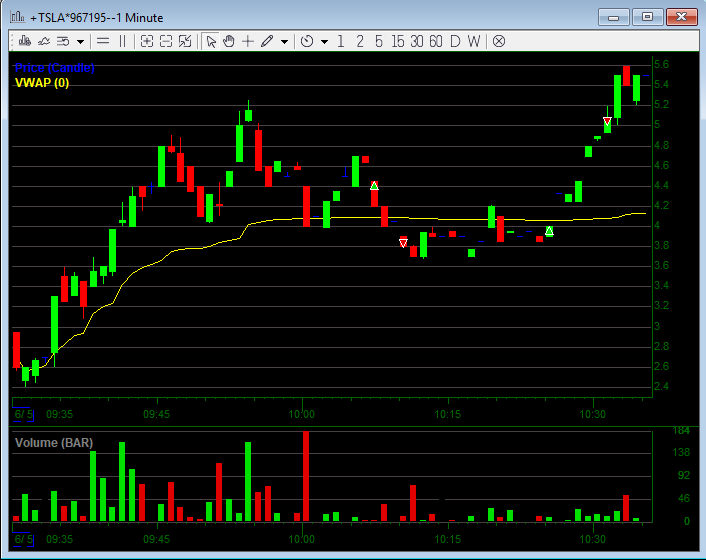This screenshot has height=560, width=706.
Task: Click the 10:30 time label on price chart
Action: pos(593,414)
